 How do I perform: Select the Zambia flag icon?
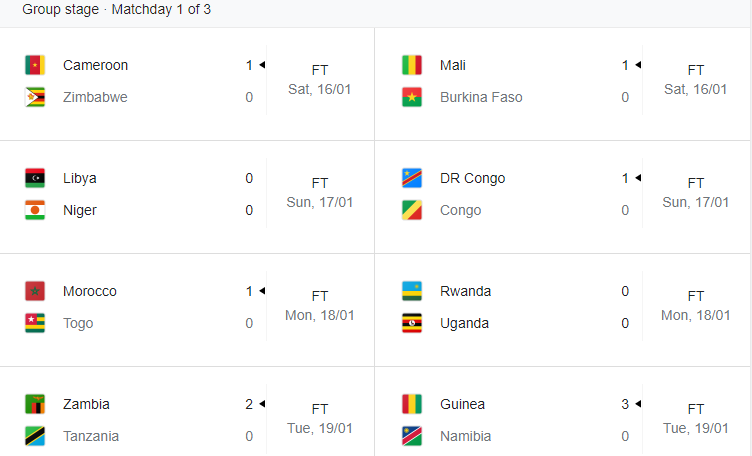coord(35,404)
